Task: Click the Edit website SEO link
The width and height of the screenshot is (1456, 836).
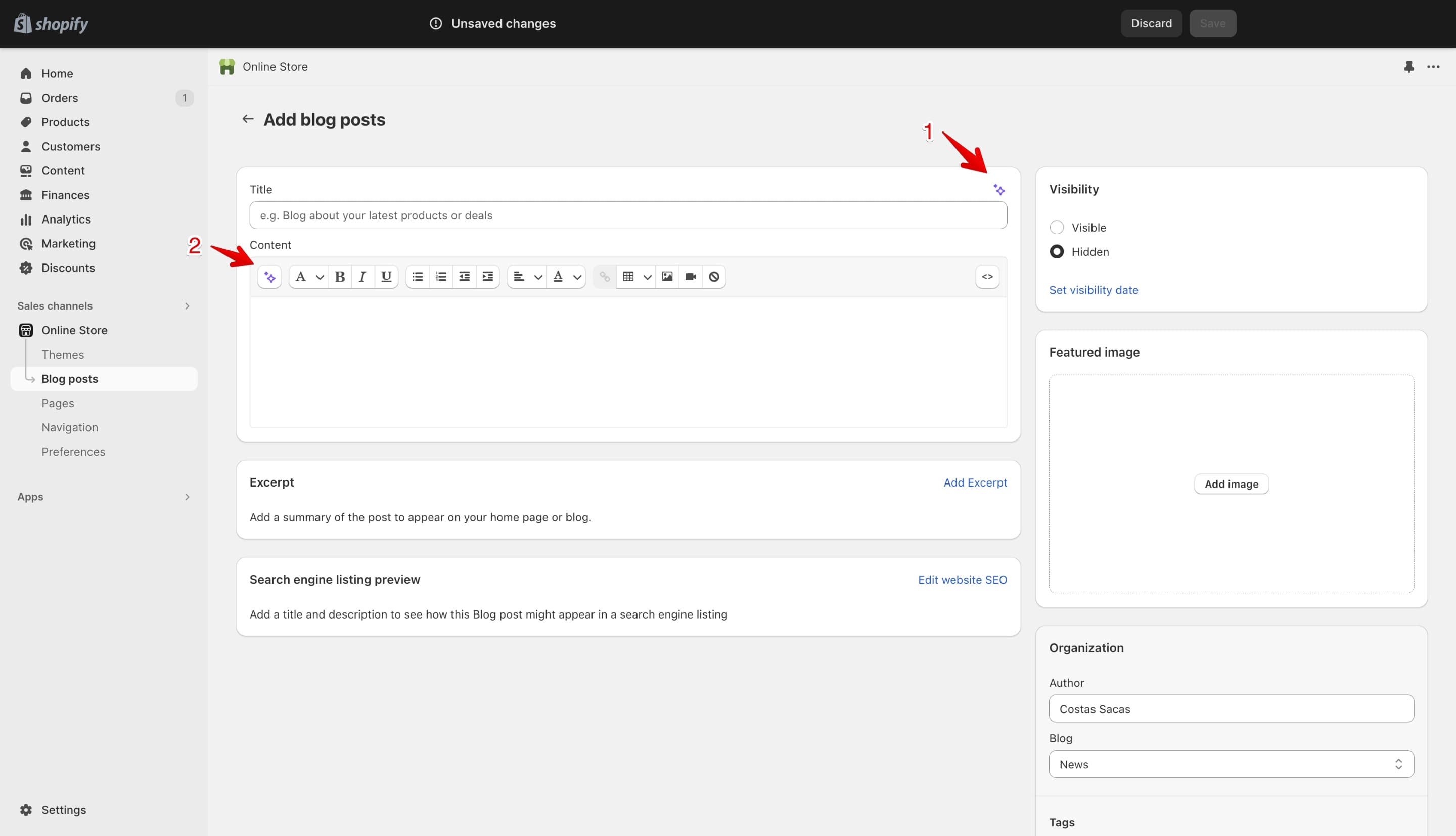Action: (x=963, y=580)
